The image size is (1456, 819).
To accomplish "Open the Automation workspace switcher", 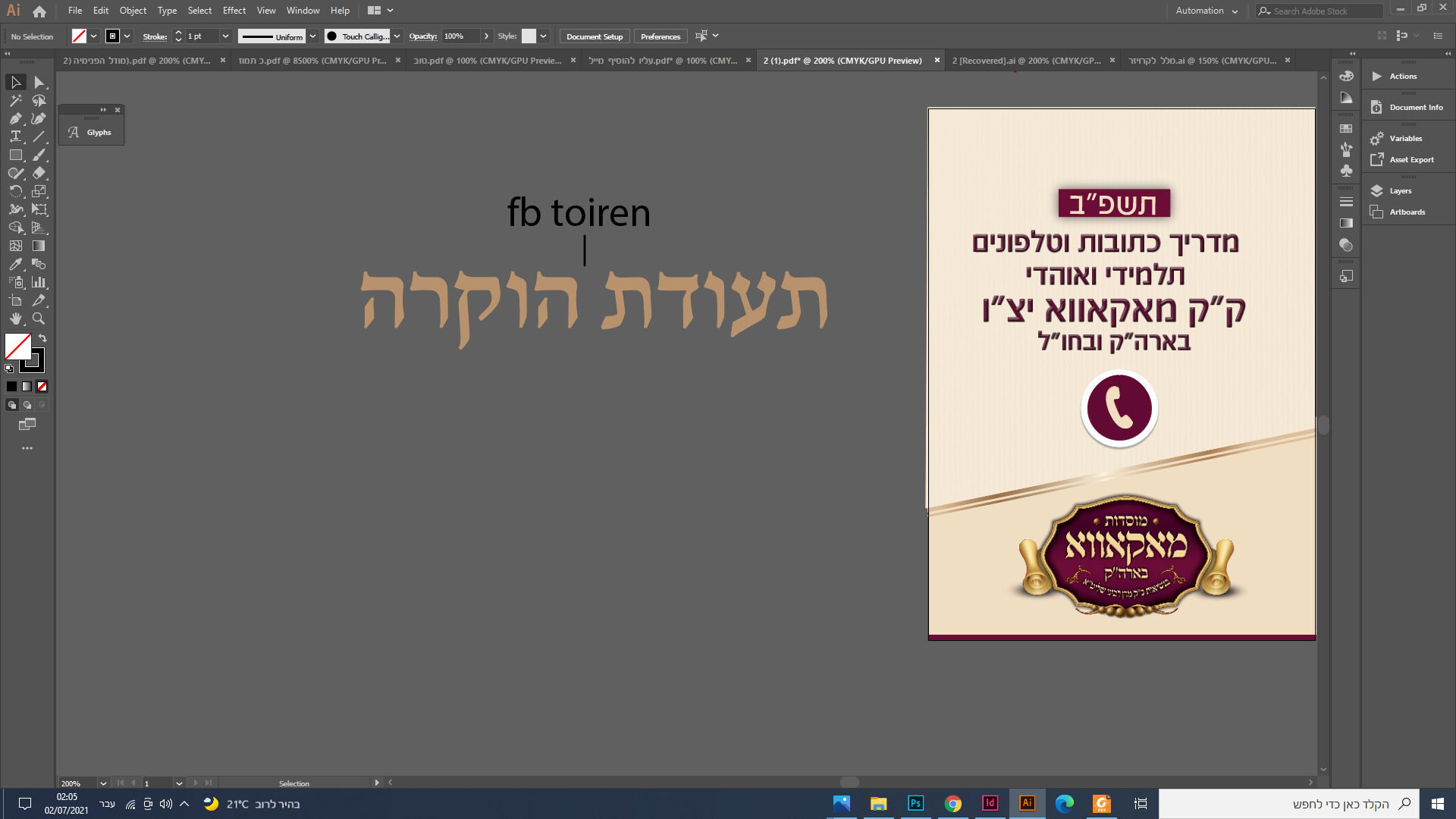I will coord(1207,11).
